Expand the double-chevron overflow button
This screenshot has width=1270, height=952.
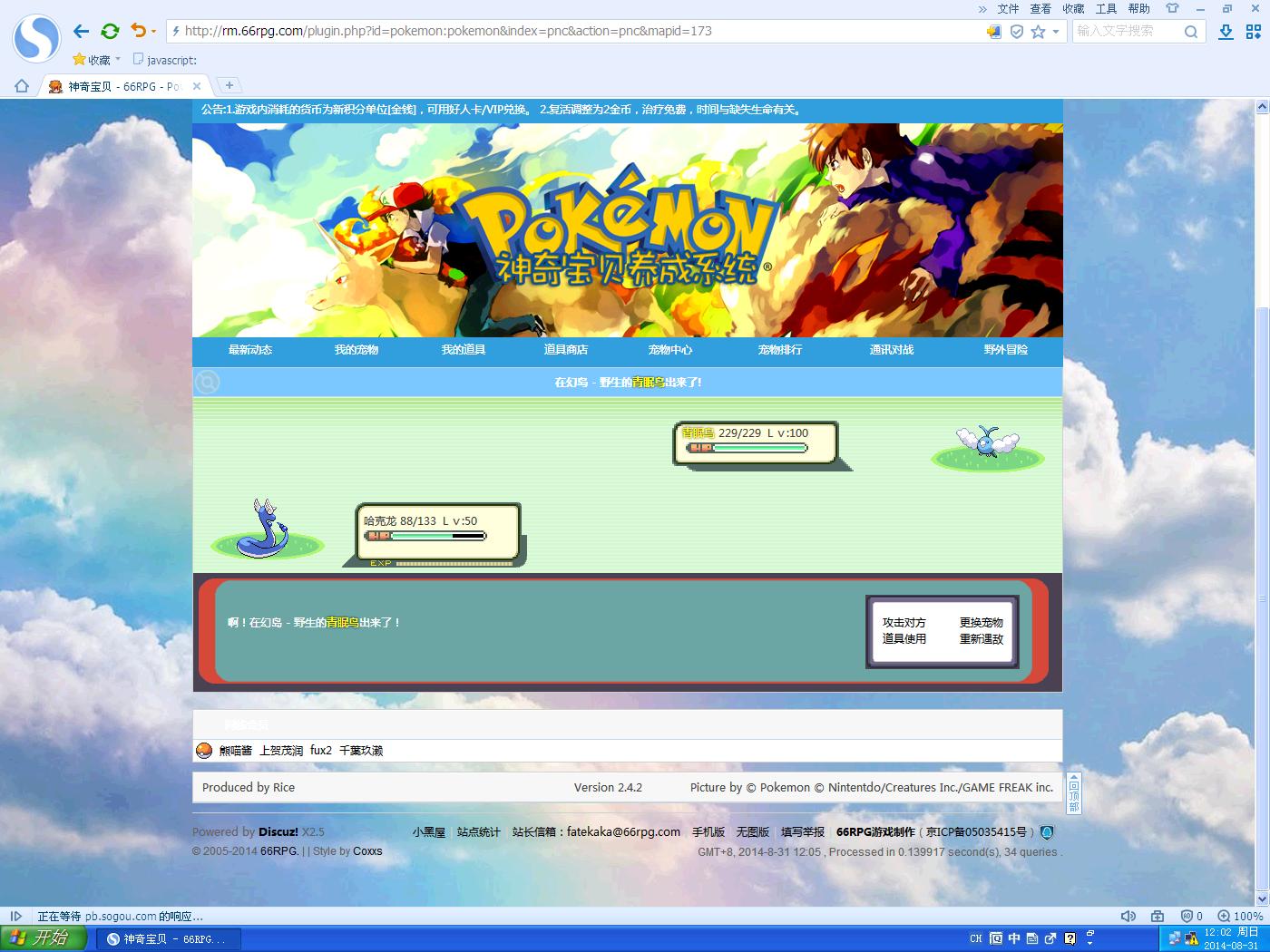pyautogui.click(x=982, y=9)
